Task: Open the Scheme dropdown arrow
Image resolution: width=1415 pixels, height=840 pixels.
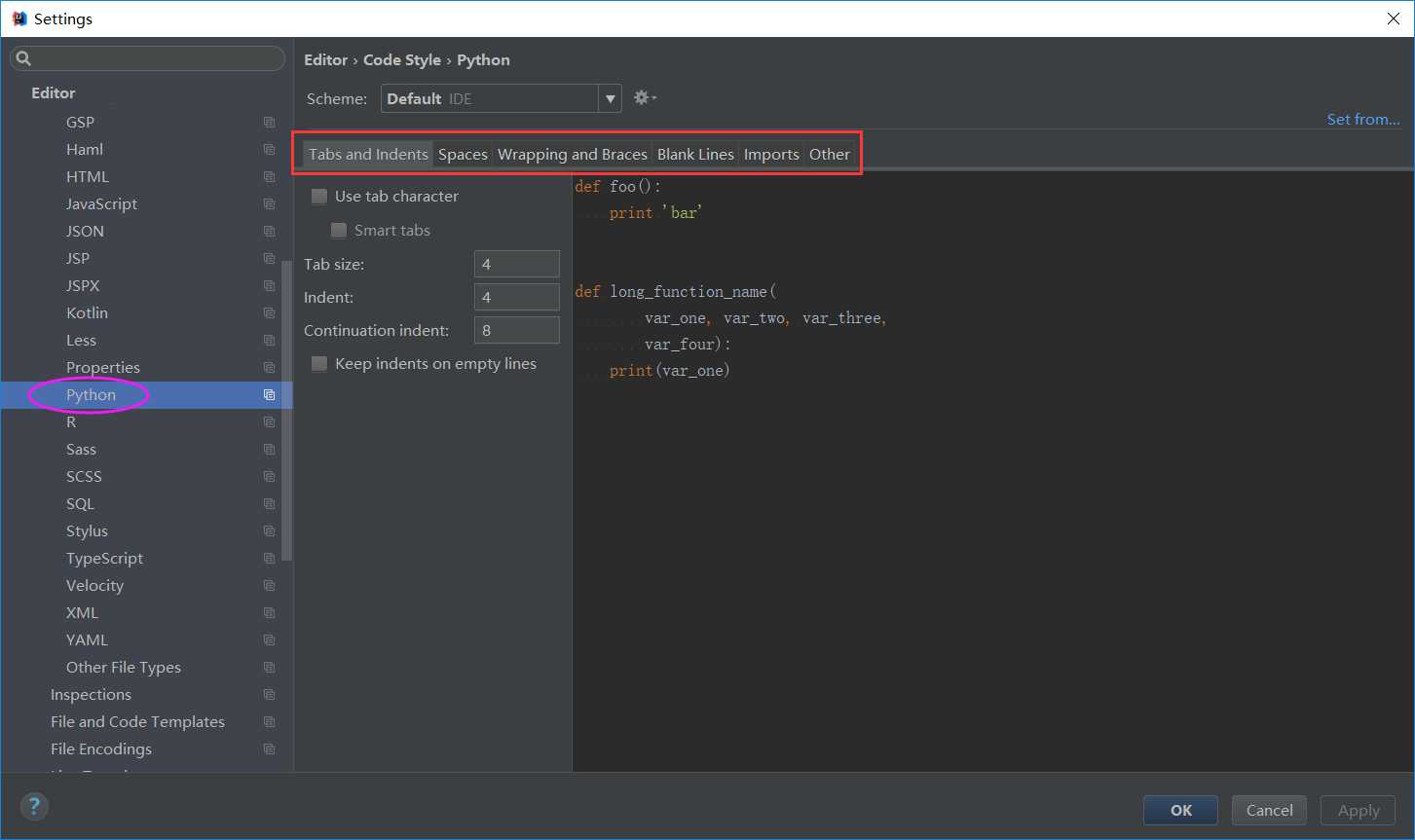Action: [x=611, y=98]
